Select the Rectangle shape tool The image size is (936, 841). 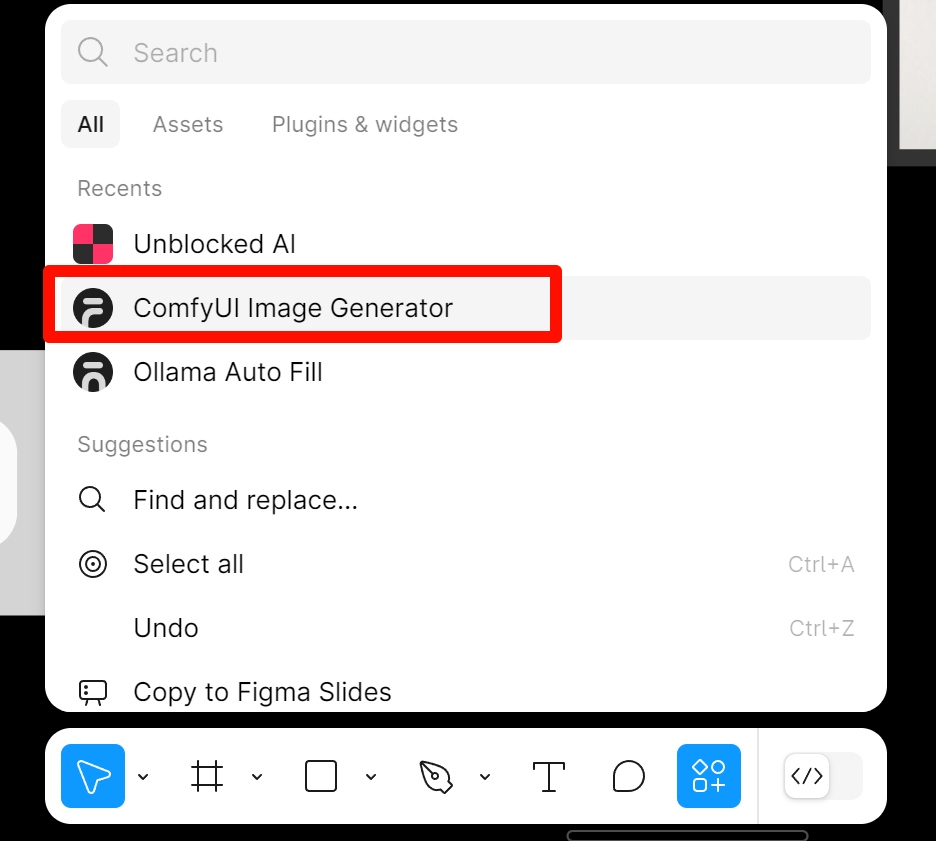(321, 776)
